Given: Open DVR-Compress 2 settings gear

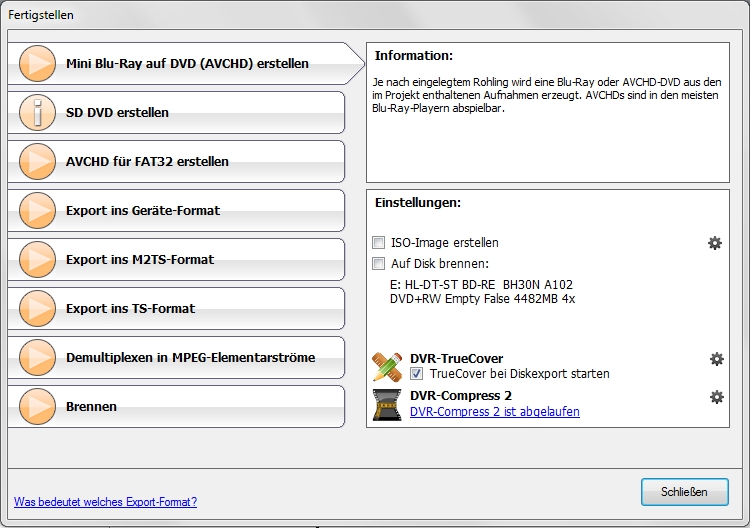Looking at the screenshot, I should [717, 397].
